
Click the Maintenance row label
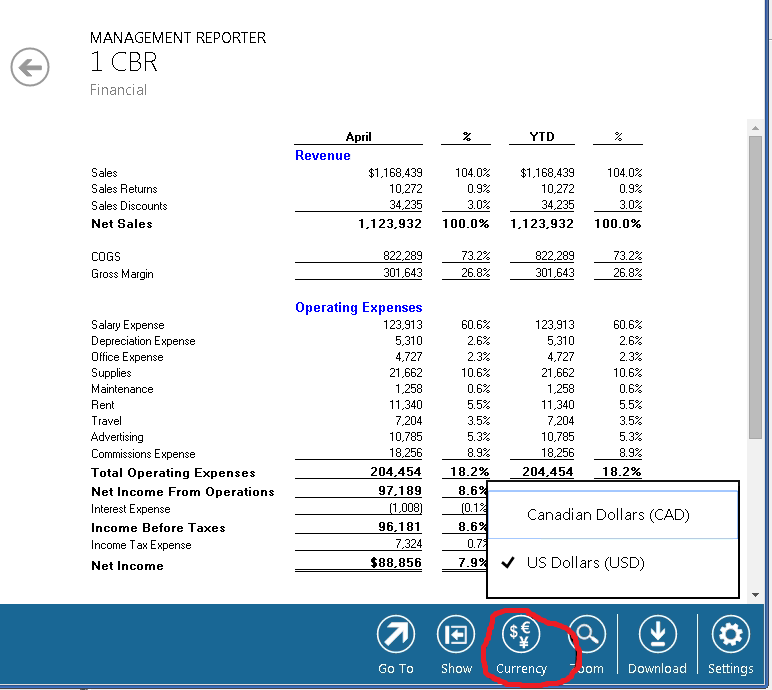pyautogui.click(x=122, y=389)
